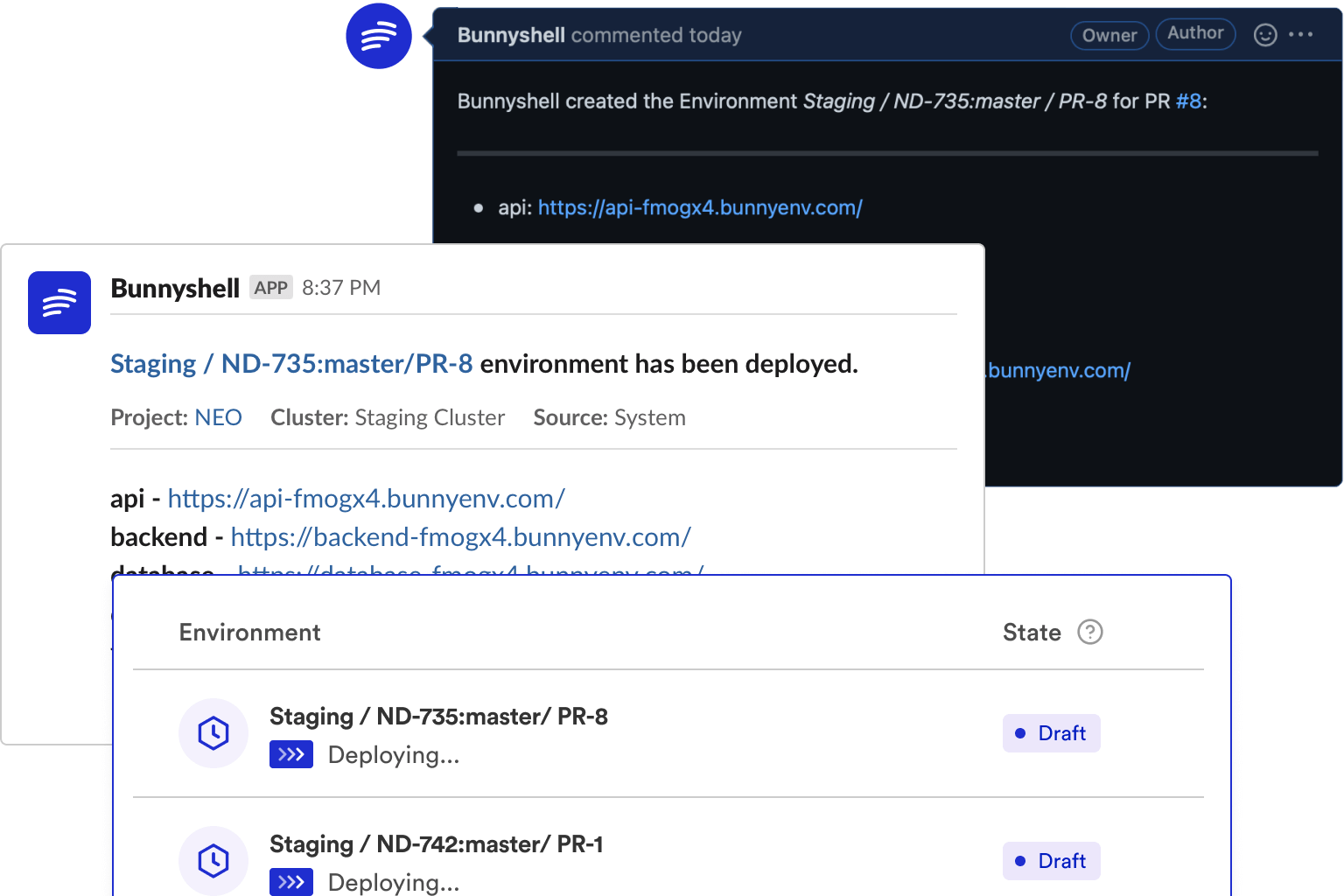This screenshot has height=896, width=1344.
Task: Select the Staging / ND-735:master/ PR-8 row title
Action: click(438, 717)
